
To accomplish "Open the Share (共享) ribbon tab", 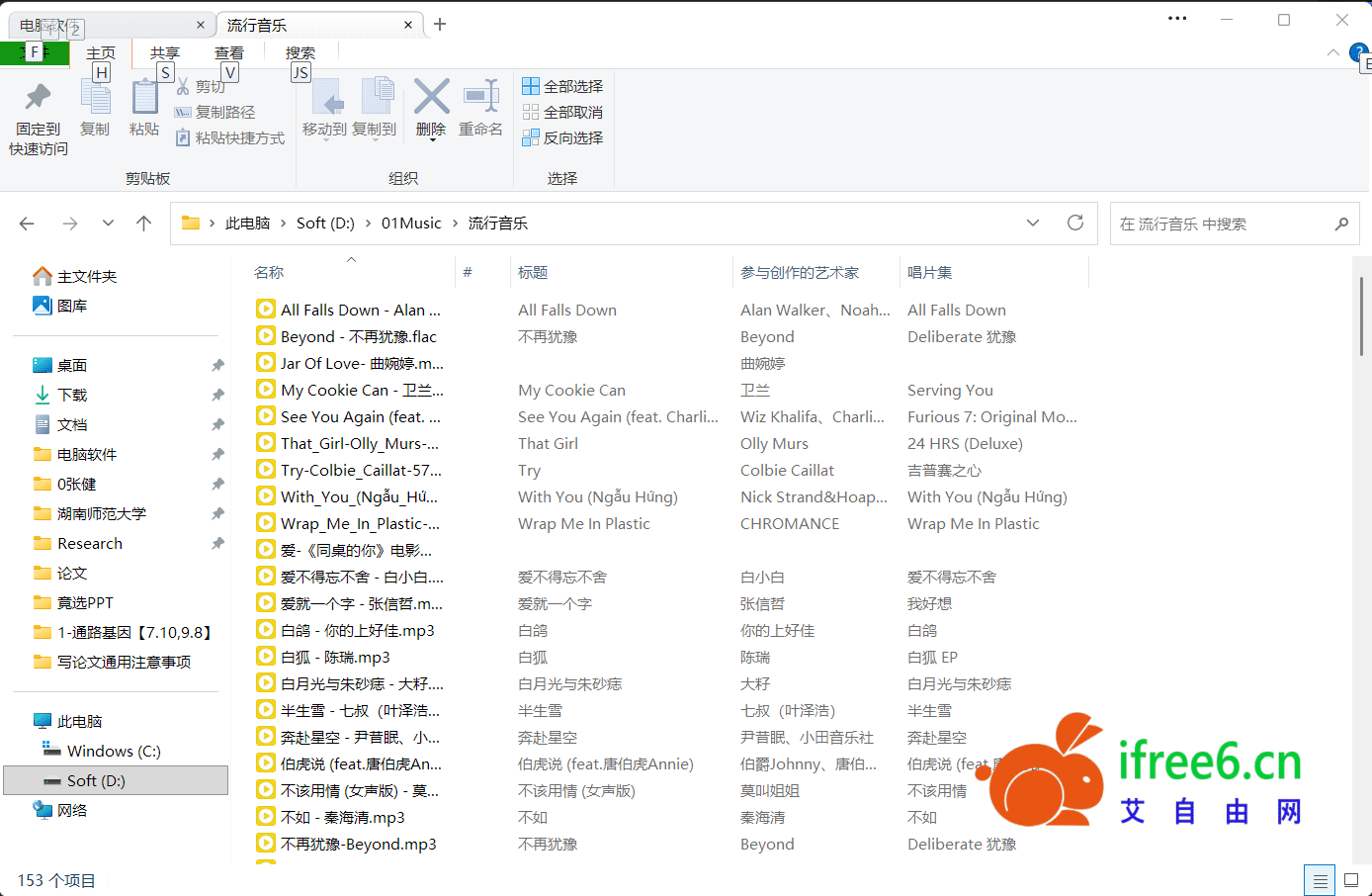I will [165, 53].
